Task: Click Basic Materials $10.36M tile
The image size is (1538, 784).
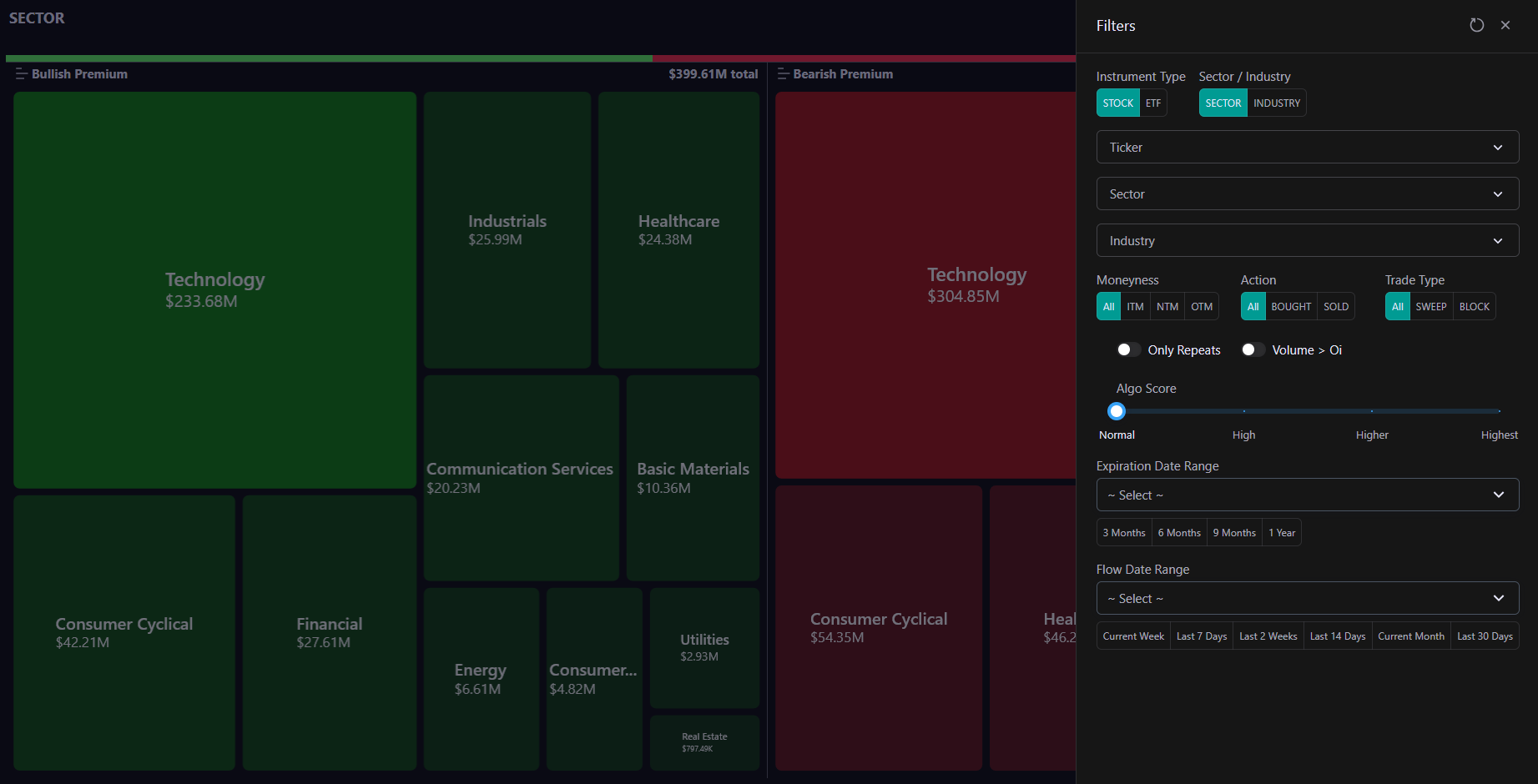Action: 693,478
